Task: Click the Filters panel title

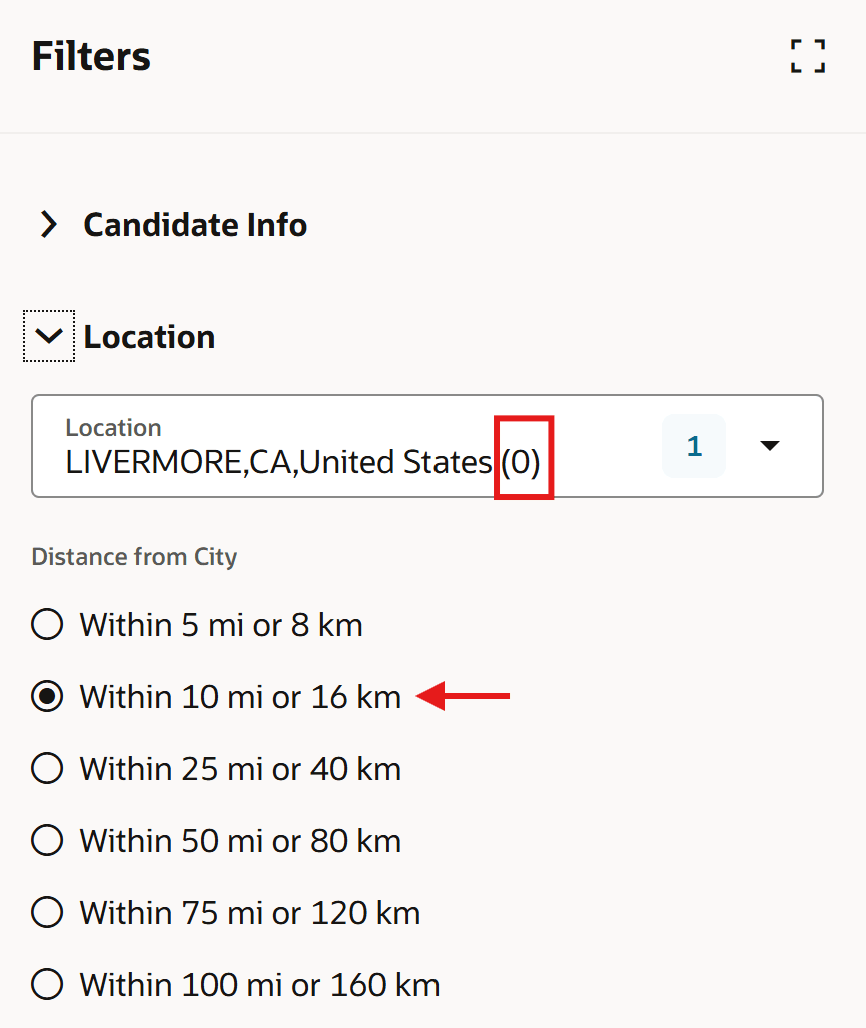Action: 90,57
